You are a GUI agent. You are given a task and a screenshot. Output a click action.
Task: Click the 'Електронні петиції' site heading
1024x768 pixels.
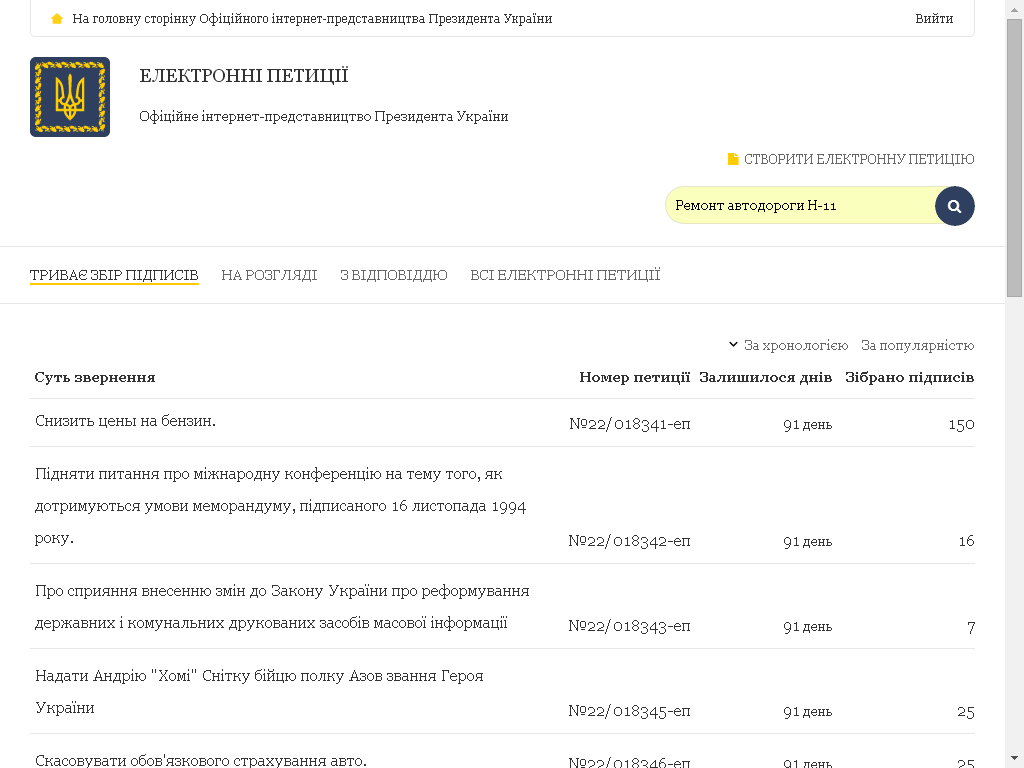click(244, 76)
